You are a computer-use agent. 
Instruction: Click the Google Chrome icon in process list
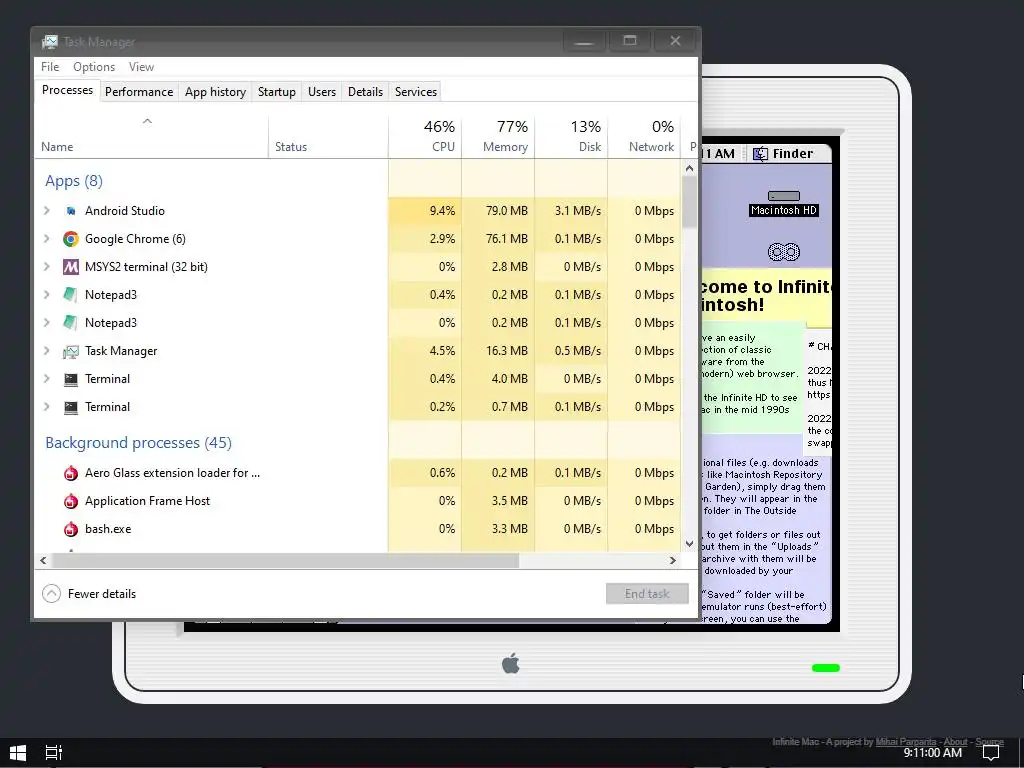coord(71,239)
